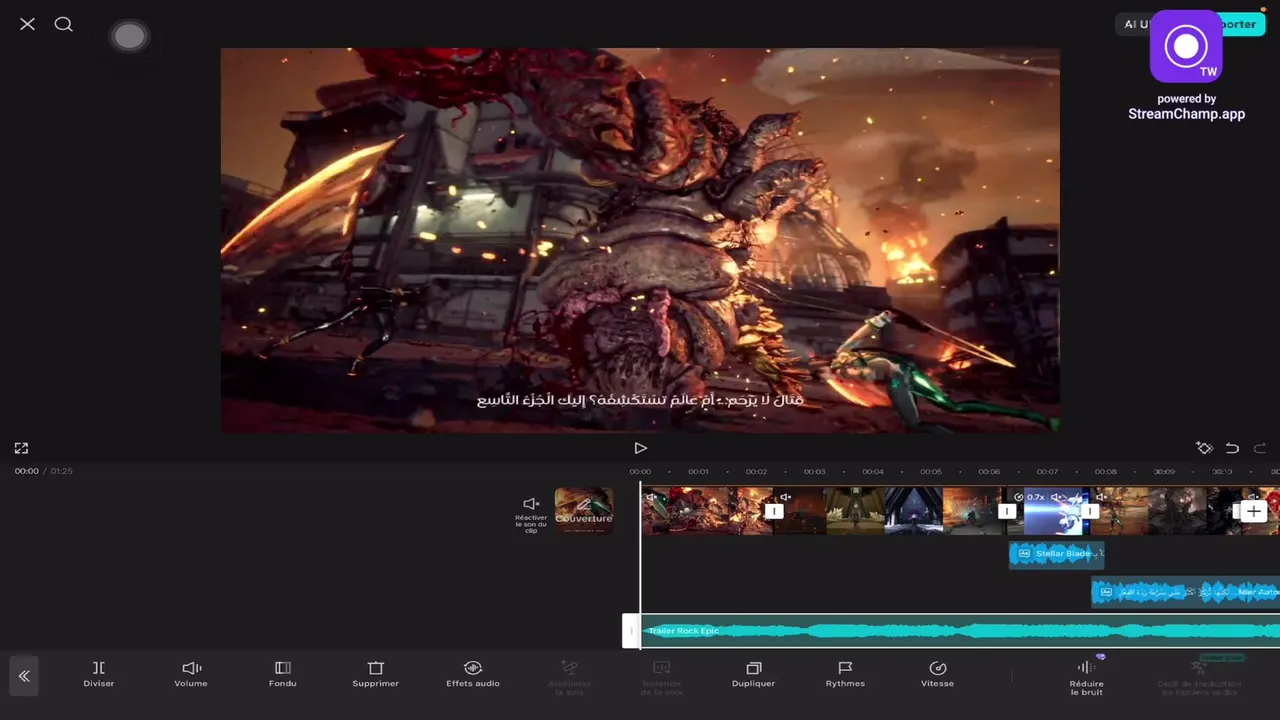Select the 'Nier Automata' caption audio clip
1280x720 pixels.
point(1185,592)
